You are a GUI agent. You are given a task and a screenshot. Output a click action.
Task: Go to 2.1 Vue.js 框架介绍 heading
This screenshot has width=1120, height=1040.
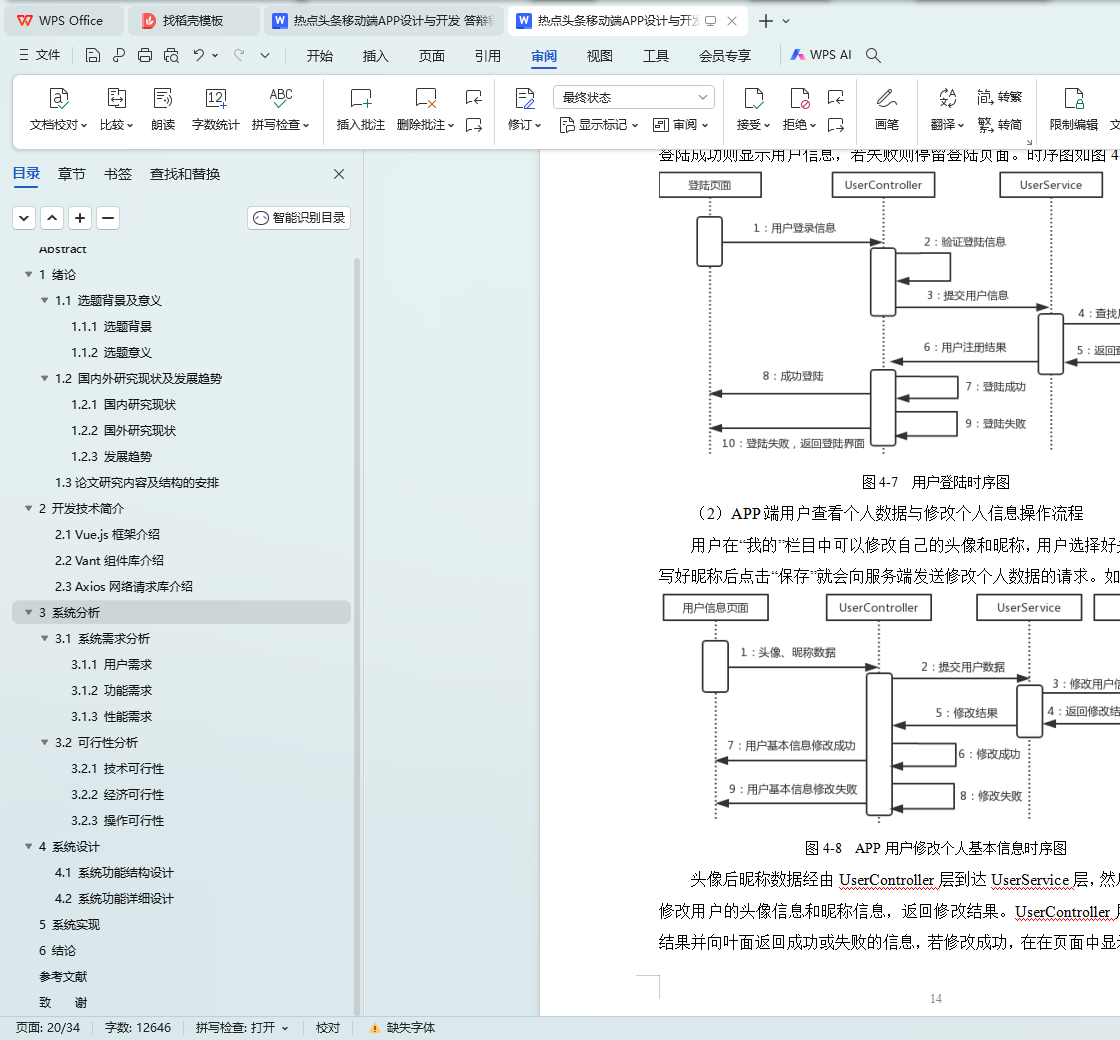point(107,534)
